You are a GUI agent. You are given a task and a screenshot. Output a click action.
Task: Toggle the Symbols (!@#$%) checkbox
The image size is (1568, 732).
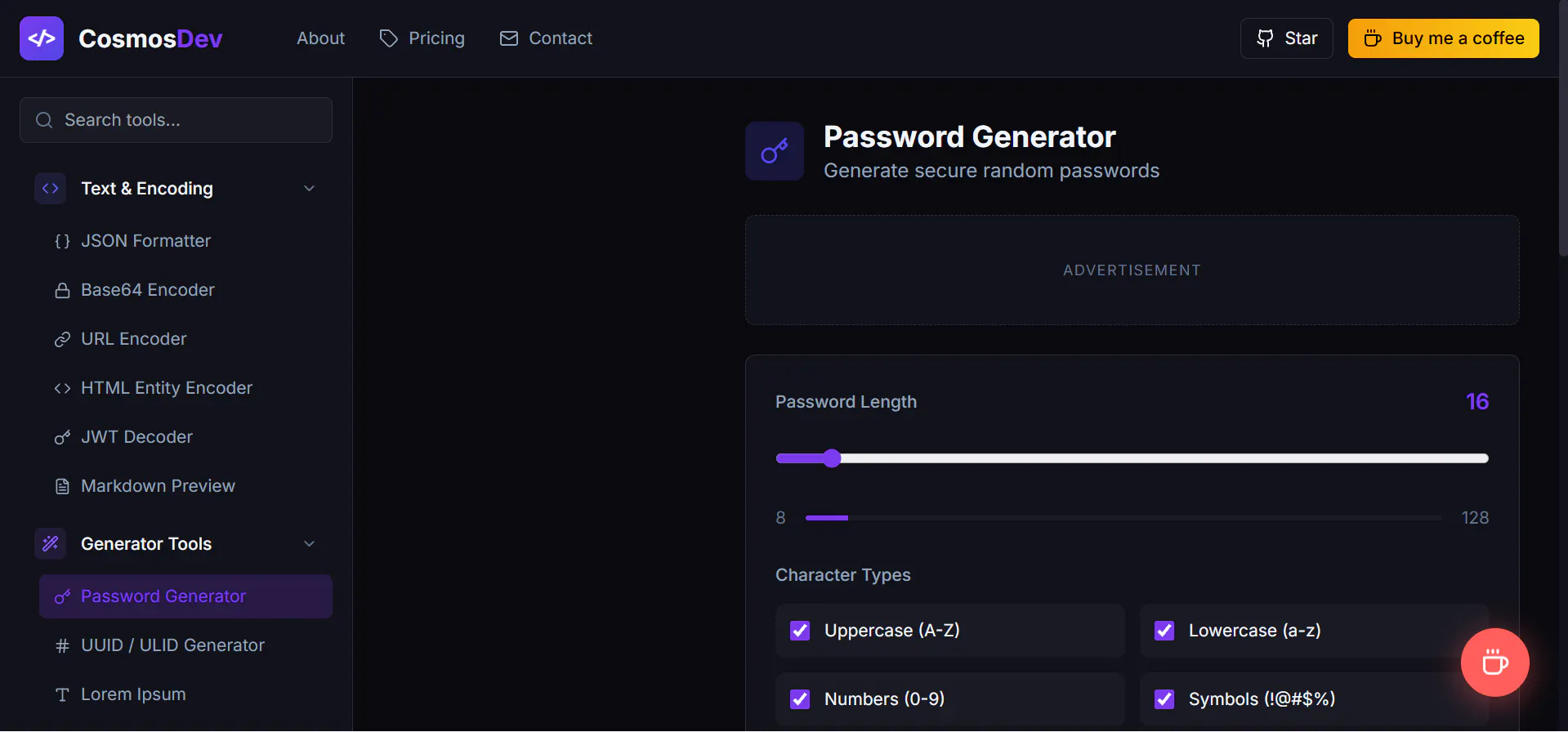tap(1164, 699)
